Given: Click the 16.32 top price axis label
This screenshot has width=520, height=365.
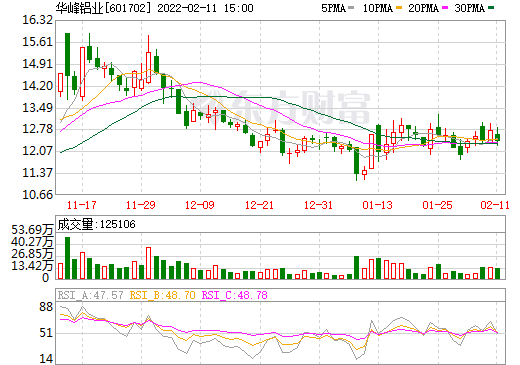Looking at the screenshot, I should coord(37,20).
